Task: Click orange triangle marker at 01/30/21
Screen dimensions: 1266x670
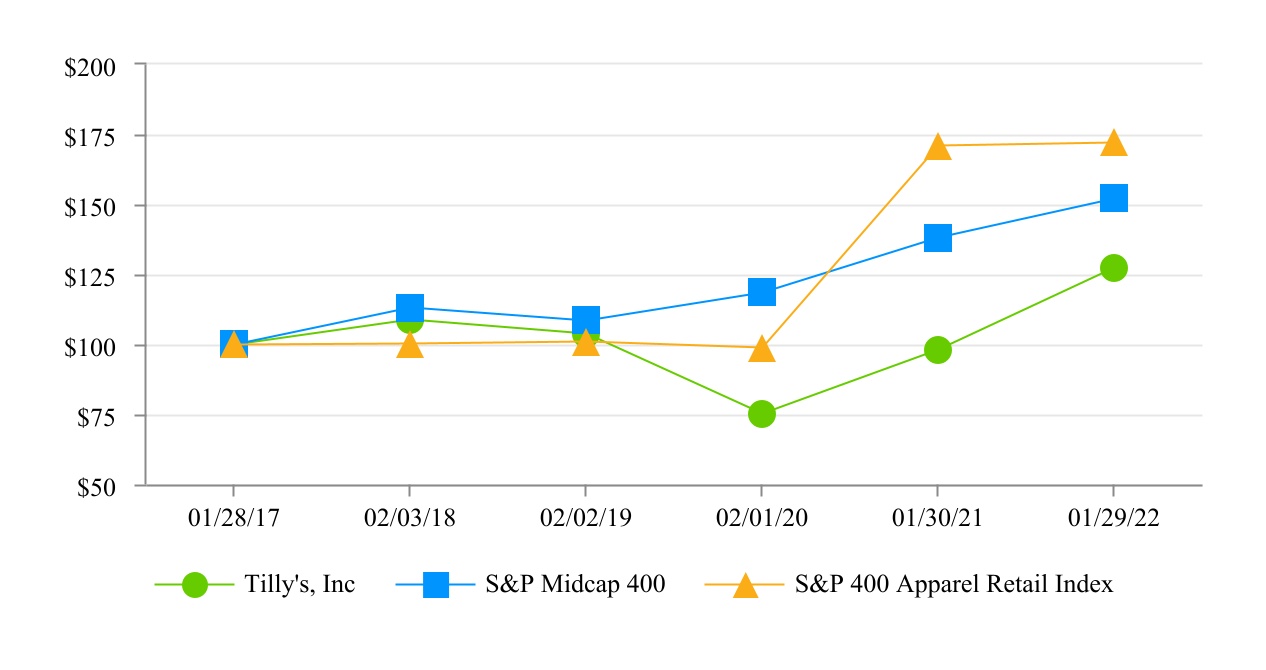Action: [937, 148]
